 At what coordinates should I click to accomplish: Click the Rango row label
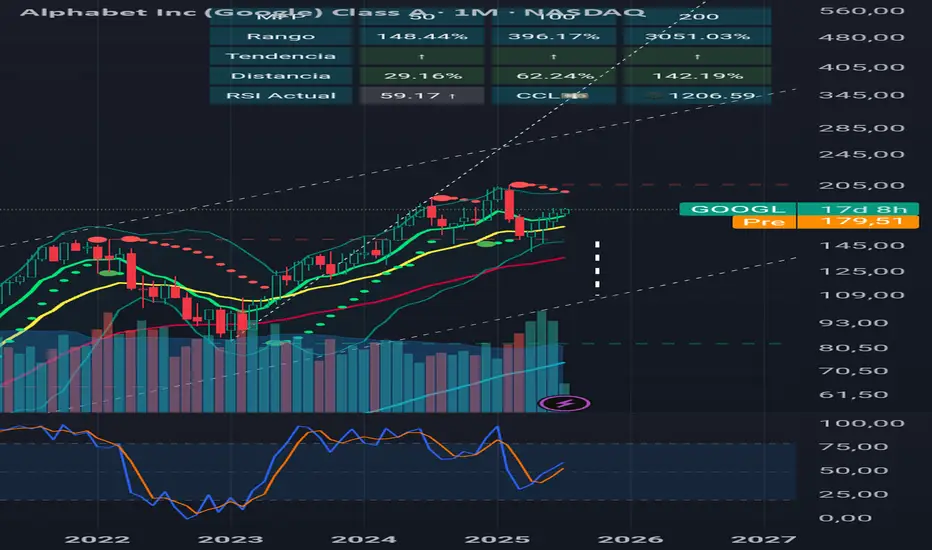coord(281,36)
